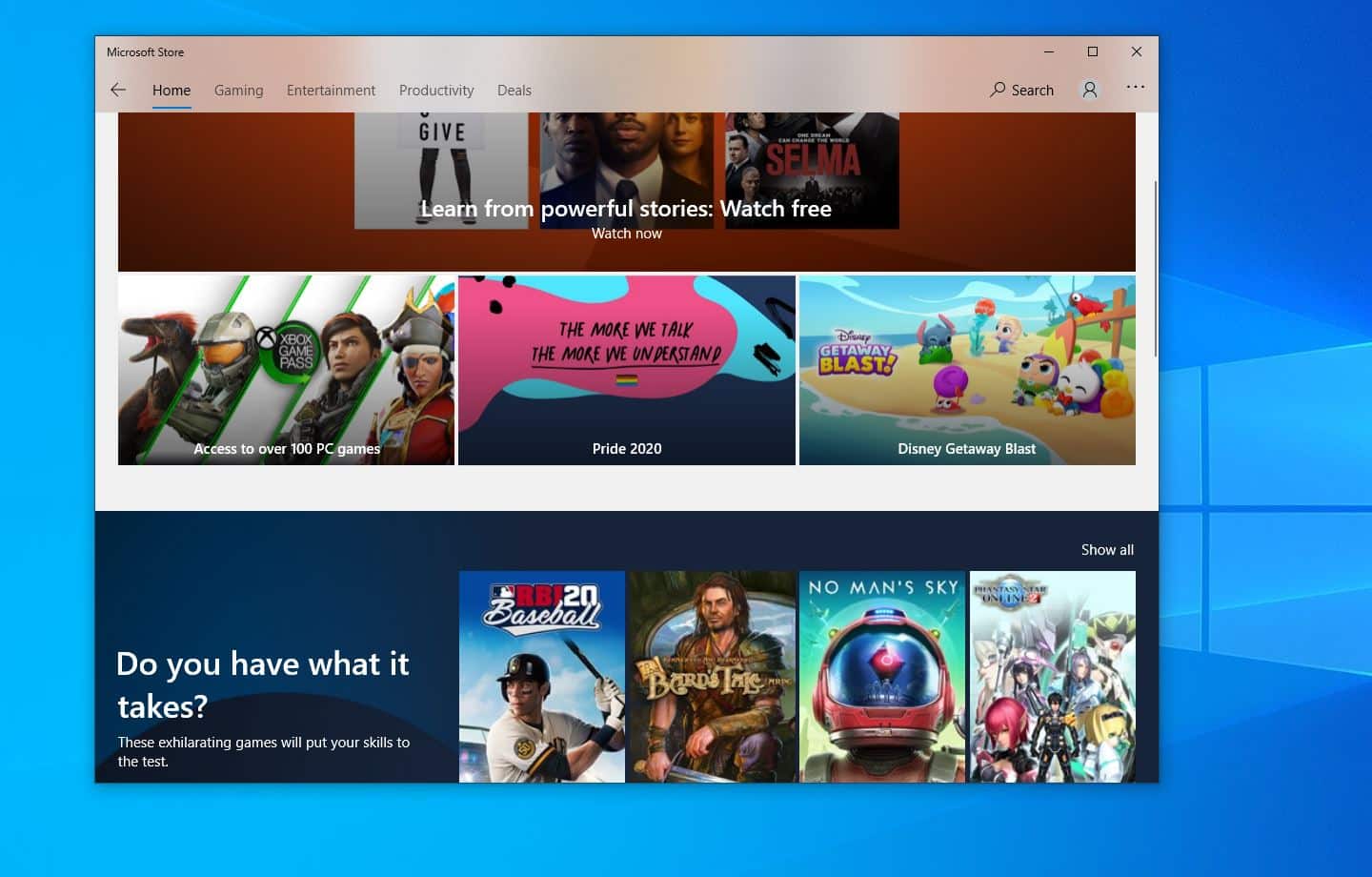The height and width of the screenshot is (877, 1372).
Task: Open the middle movie poster in the banner
Action: click(x=626, y=171)
